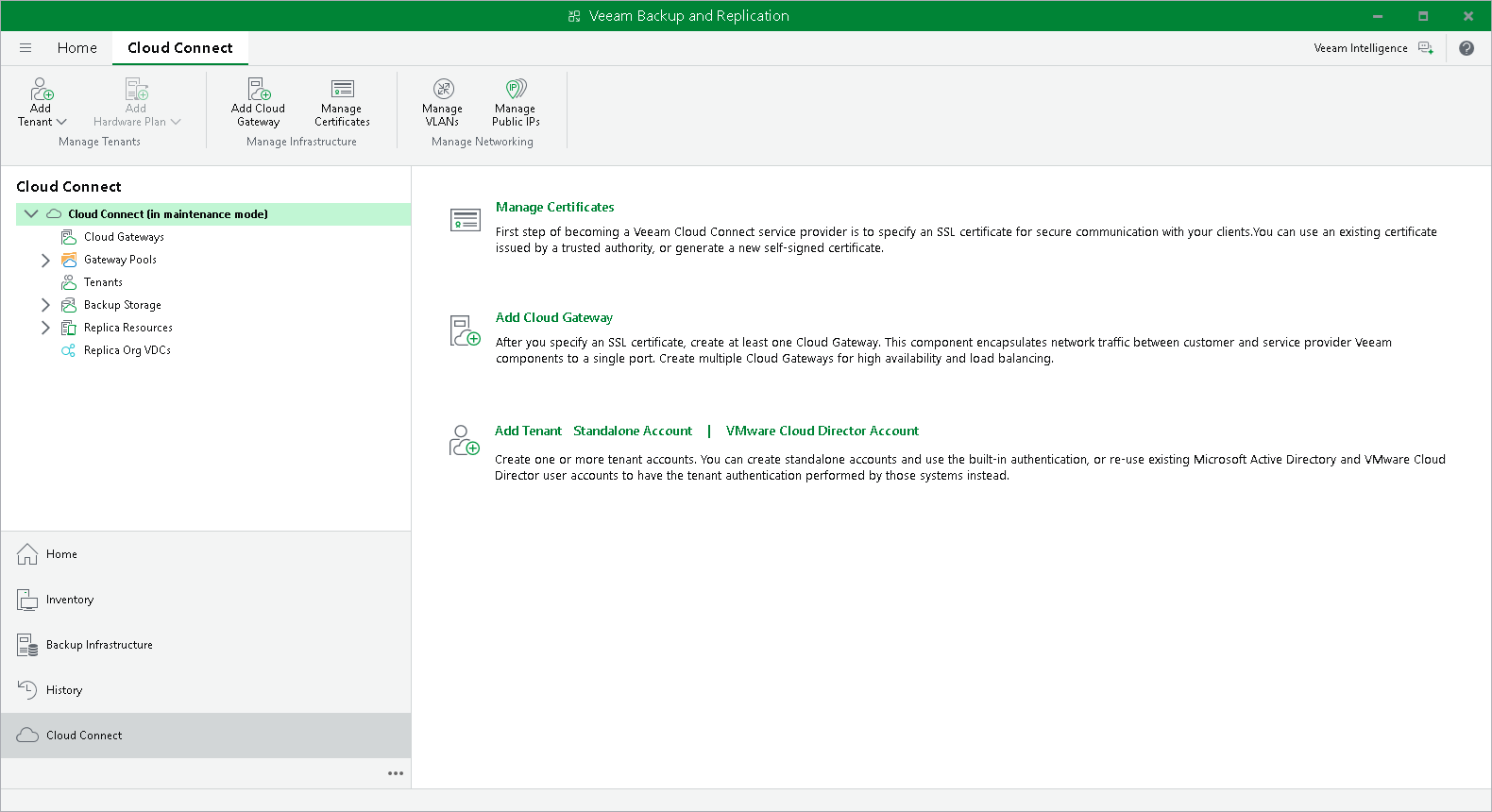
Task: Click the Gateway Pools tree icon
Action: 69,260
